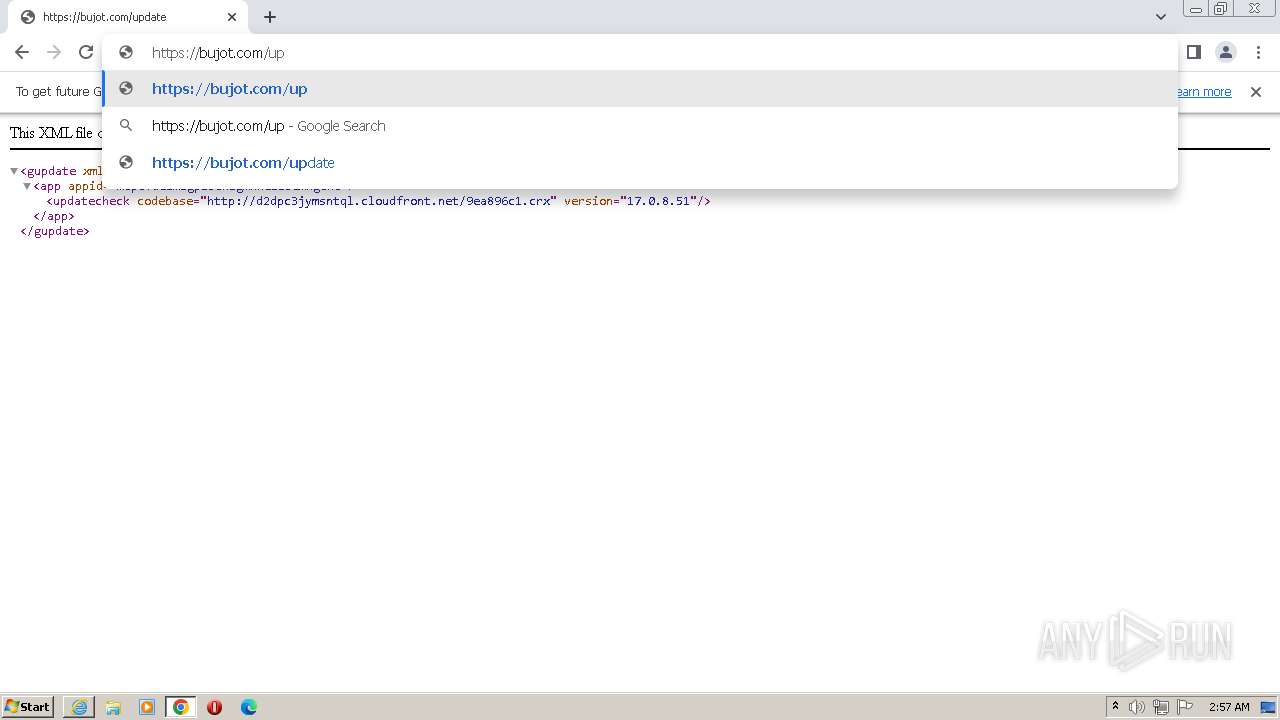Open Microsoft Edge from taskbar
Viewport: 1280px width, 720px height.
click(x=249, y=707)
